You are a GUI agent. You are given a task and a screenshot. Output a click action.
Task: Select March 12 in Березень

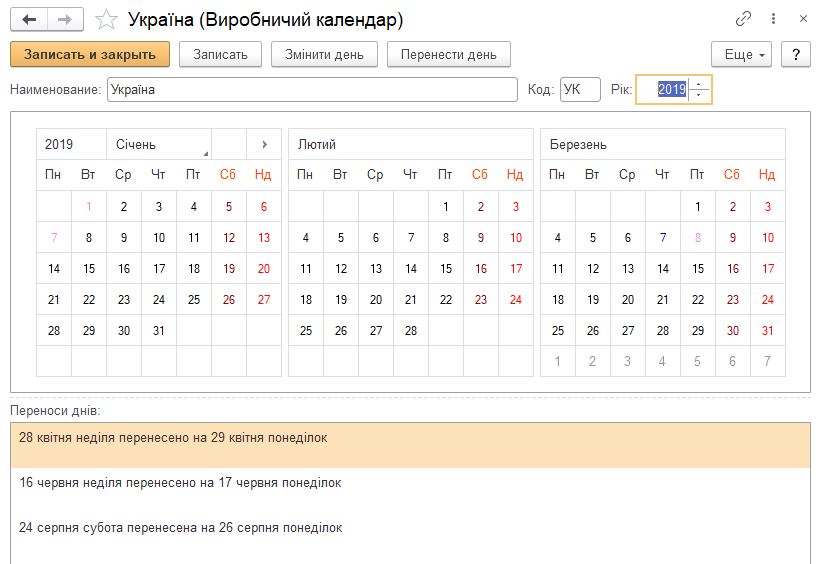tap(593, 269)
